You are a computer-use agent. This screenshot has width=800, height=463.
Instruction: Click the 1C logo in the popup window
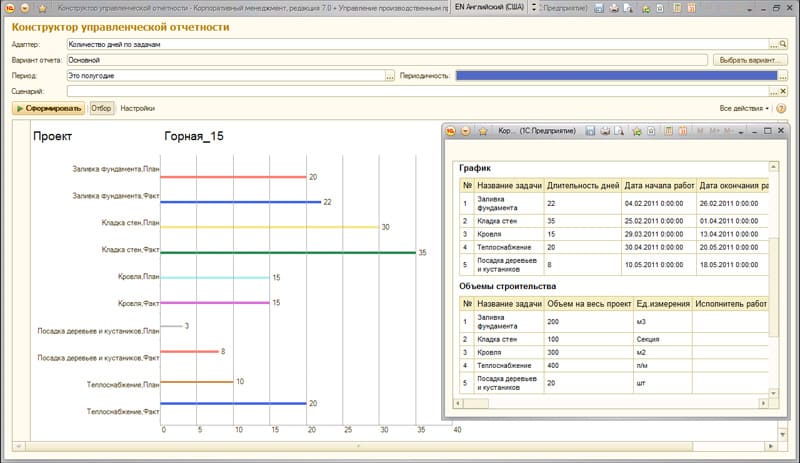pos(451,131)
